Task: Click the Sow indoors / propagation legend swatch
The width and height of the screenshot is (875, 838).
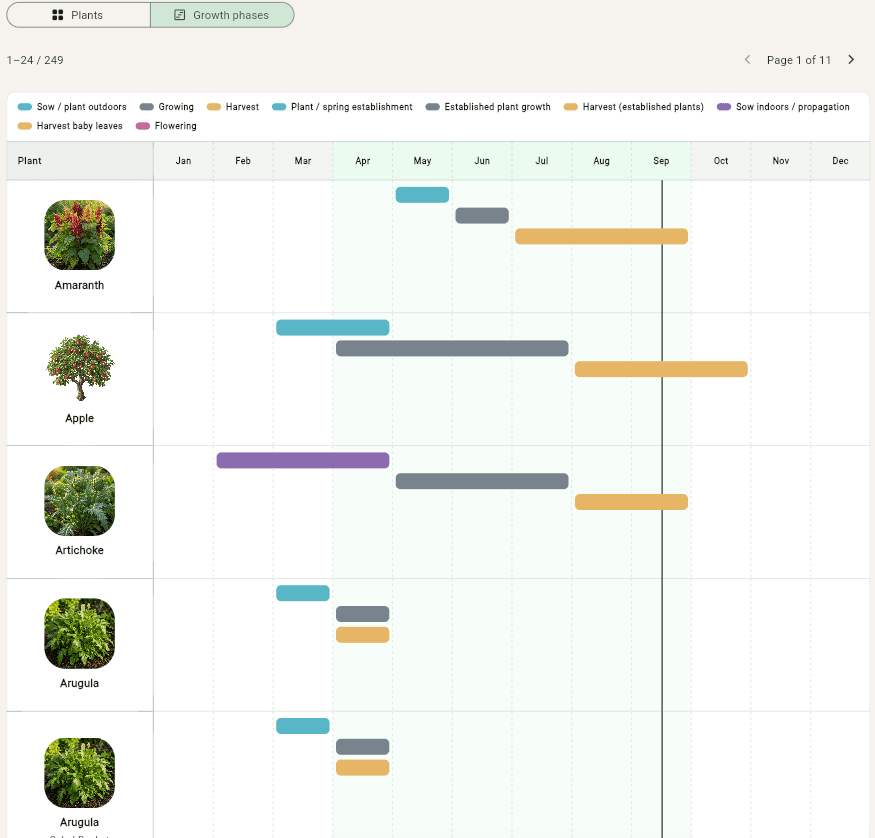Action: [x=724, y=107]
